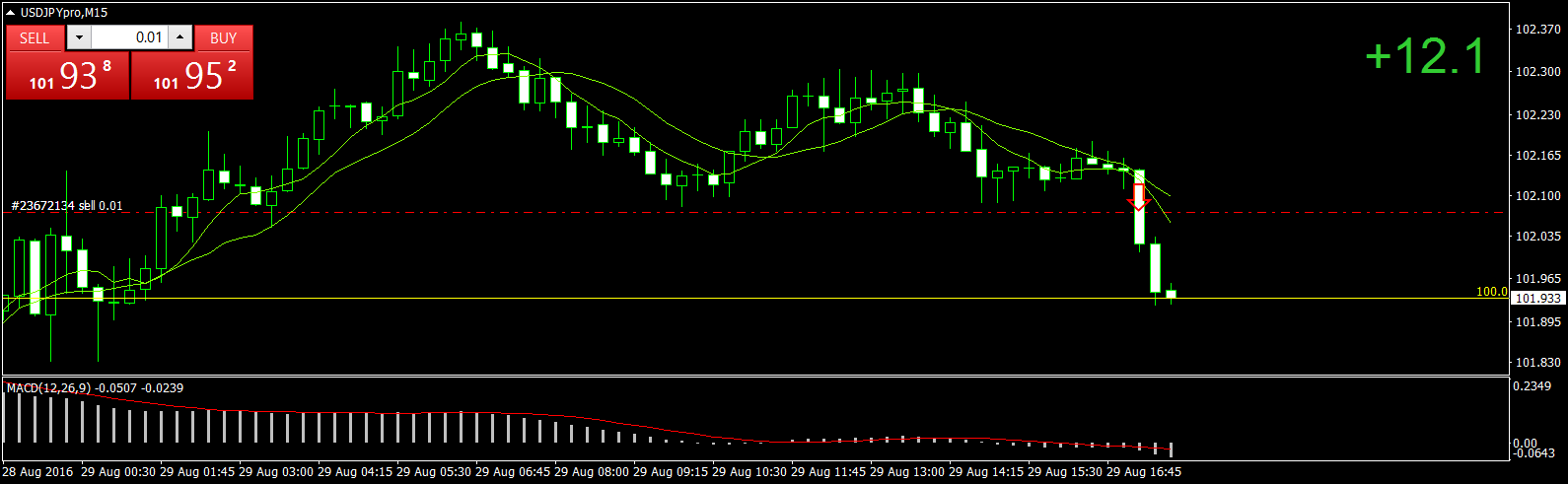Click the SELL button
1568x484 pixels.
35,37
